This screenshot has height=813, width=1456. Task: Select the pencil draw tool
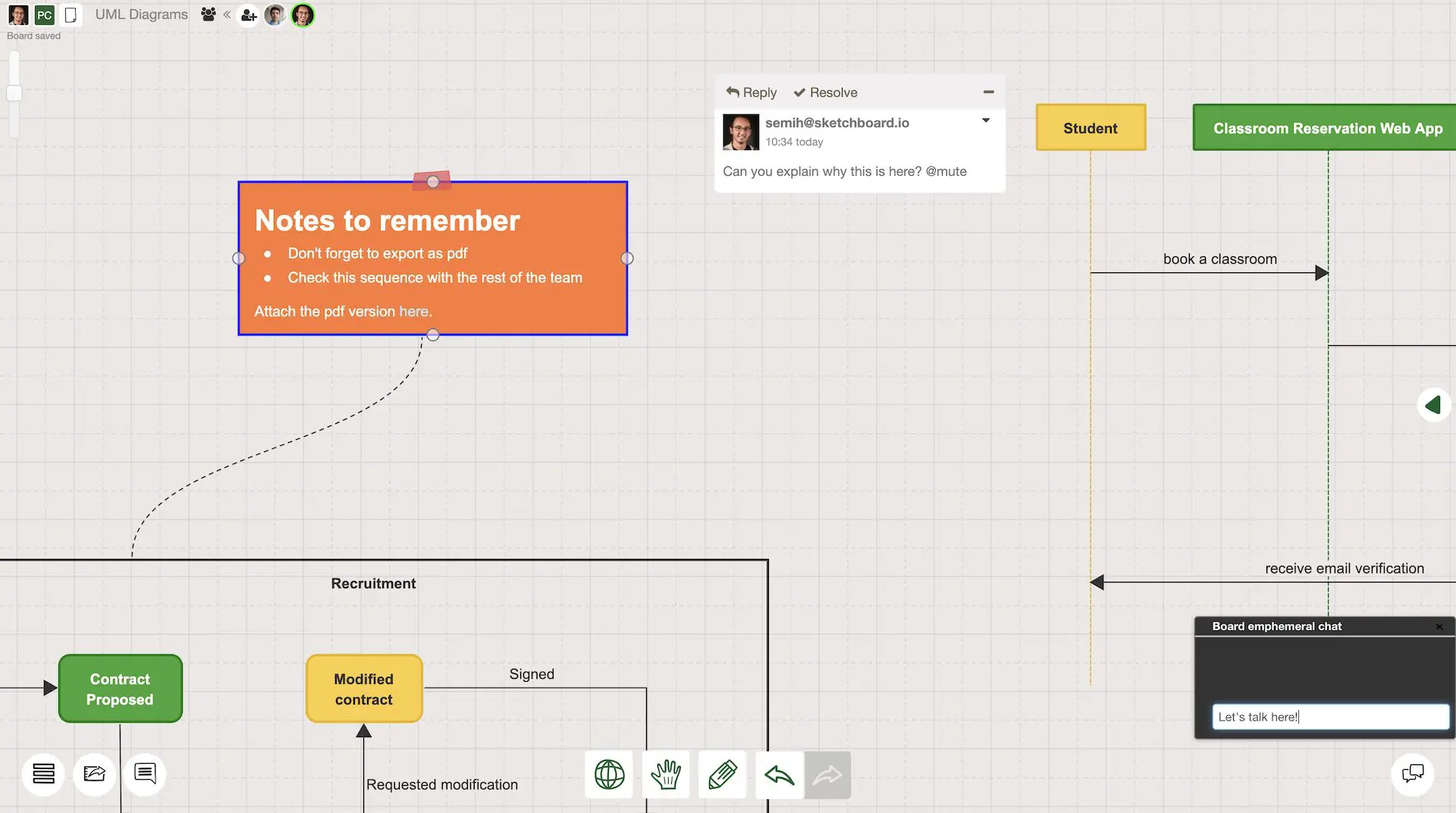722,774
